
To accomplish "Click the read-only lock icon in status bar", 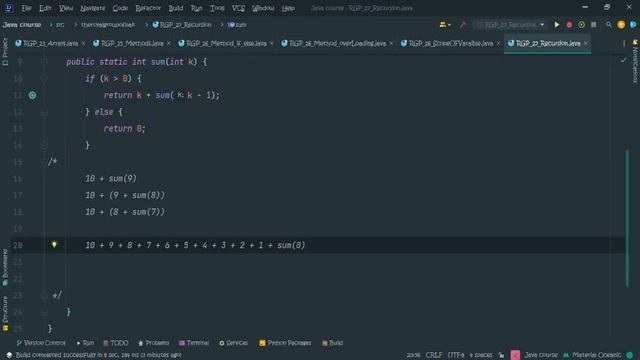I will point(501,355).
